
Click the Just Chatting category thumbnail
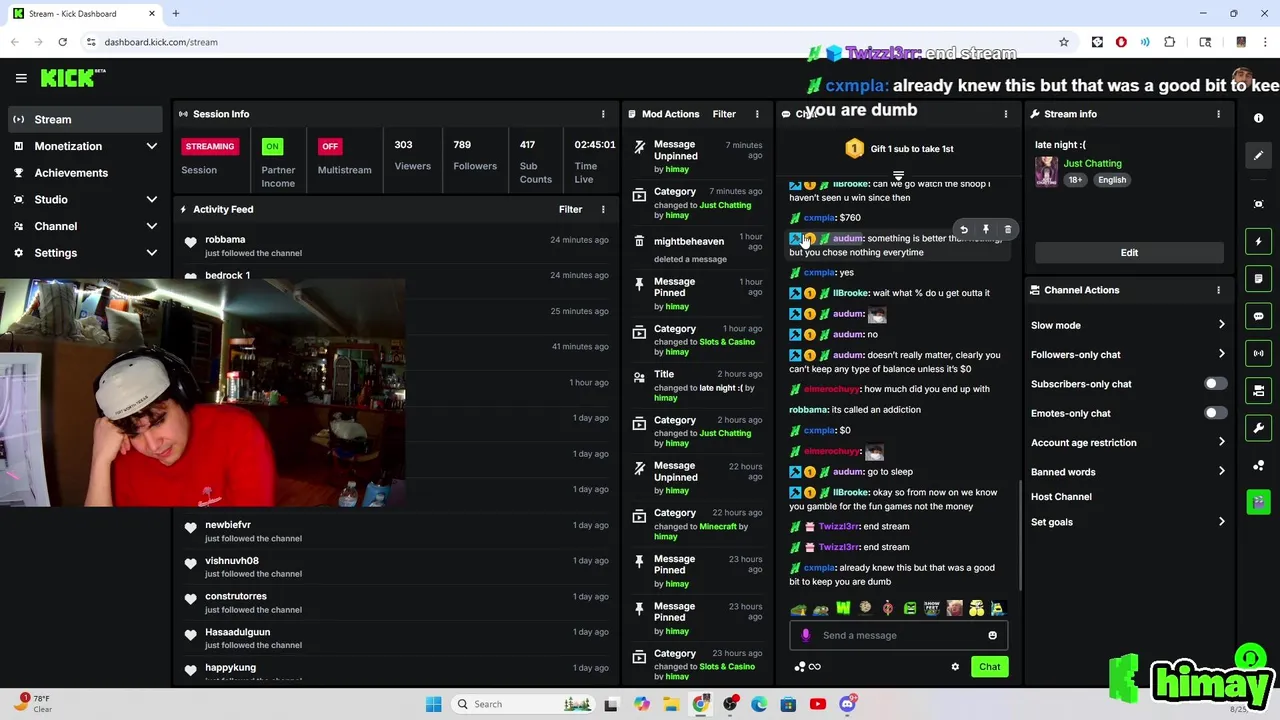pyautogui.click(x=1046, y=171)
